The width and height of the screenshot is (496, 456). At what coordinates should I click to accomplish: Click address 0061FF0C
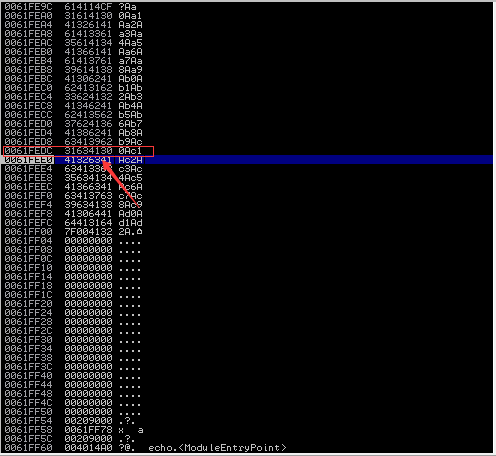(x=28, y=259)
